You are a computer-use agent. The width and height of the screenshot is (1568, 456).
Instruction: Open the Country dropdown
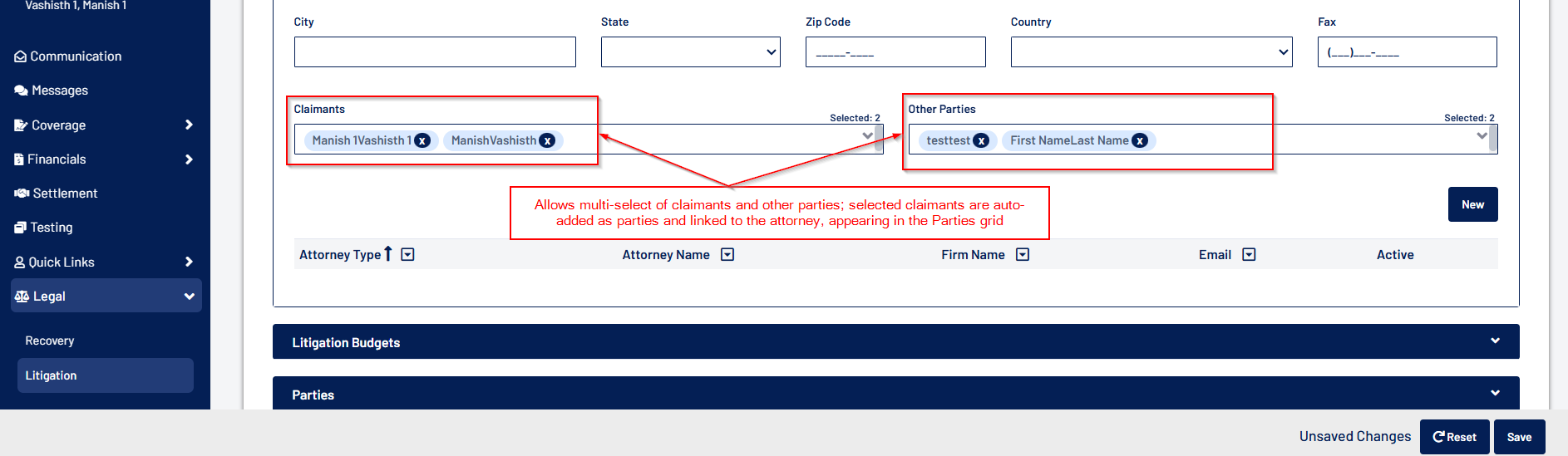coord(1151,52)
